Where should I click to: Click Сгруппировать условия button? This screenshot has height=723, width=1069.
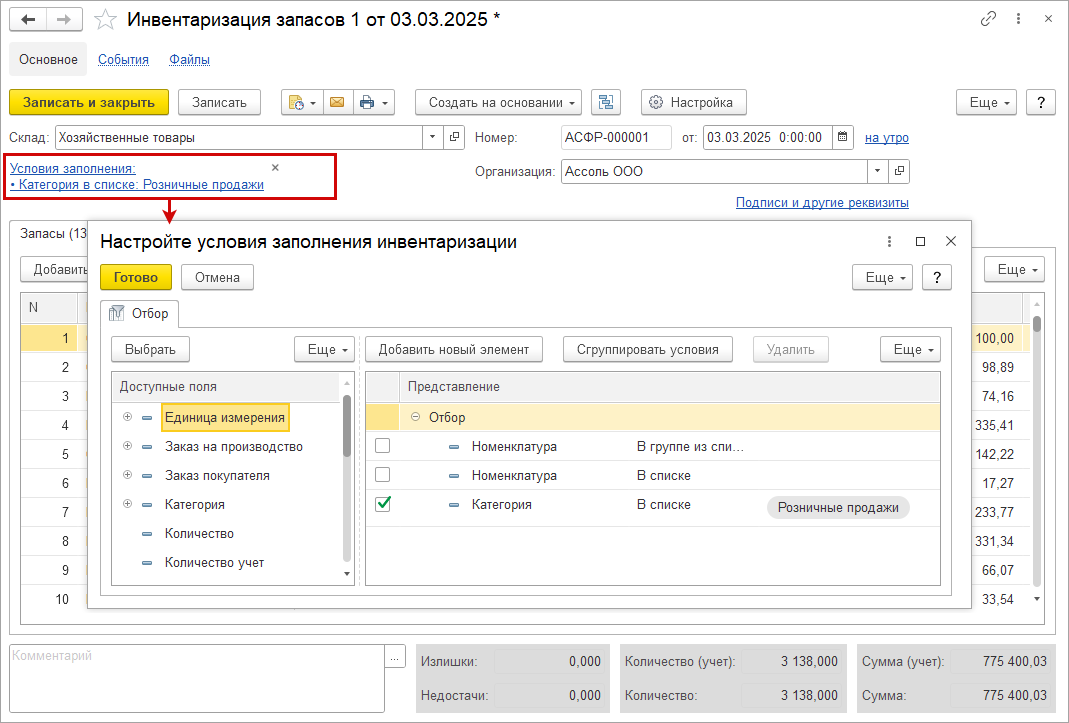[648, 349]
